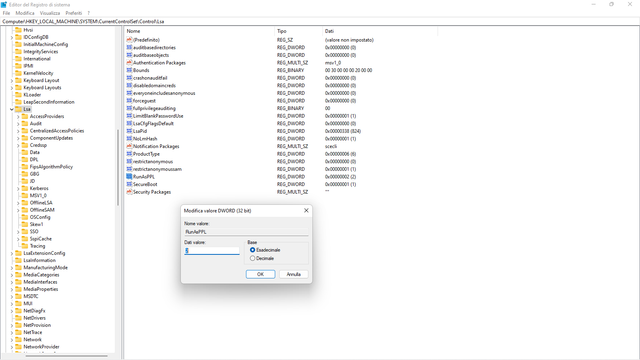Click the tree pane horizontal scrollbar
The width and height of the screenshot is (640, 360).
coord(67,356)
